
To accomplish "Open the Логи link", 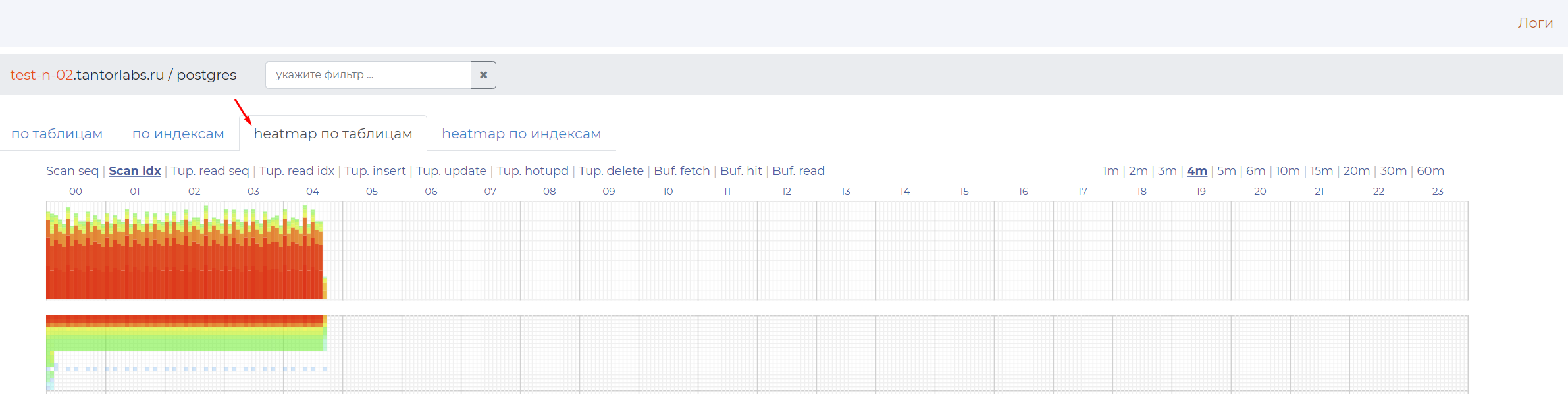I will [x=1535, y=23].
